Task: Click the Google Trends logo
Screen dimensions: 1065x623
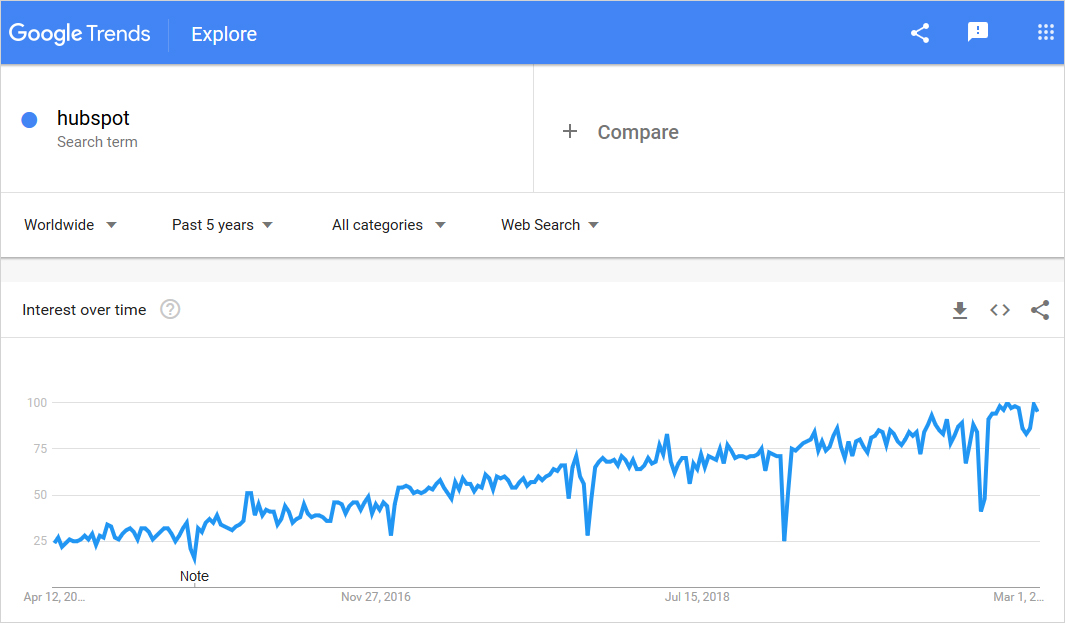Action: click(80, 33)
